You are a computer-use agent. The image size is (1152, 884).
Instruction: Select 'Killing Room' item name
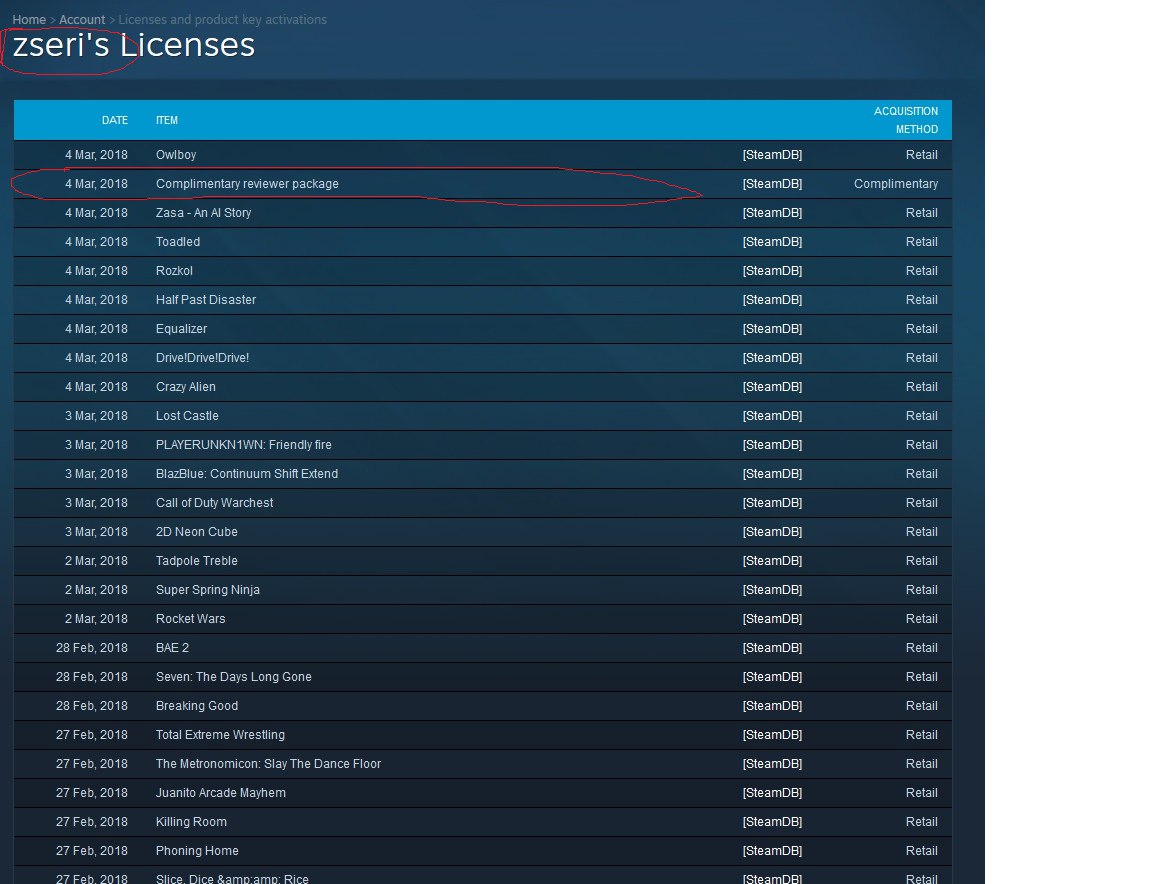[191, 822]
